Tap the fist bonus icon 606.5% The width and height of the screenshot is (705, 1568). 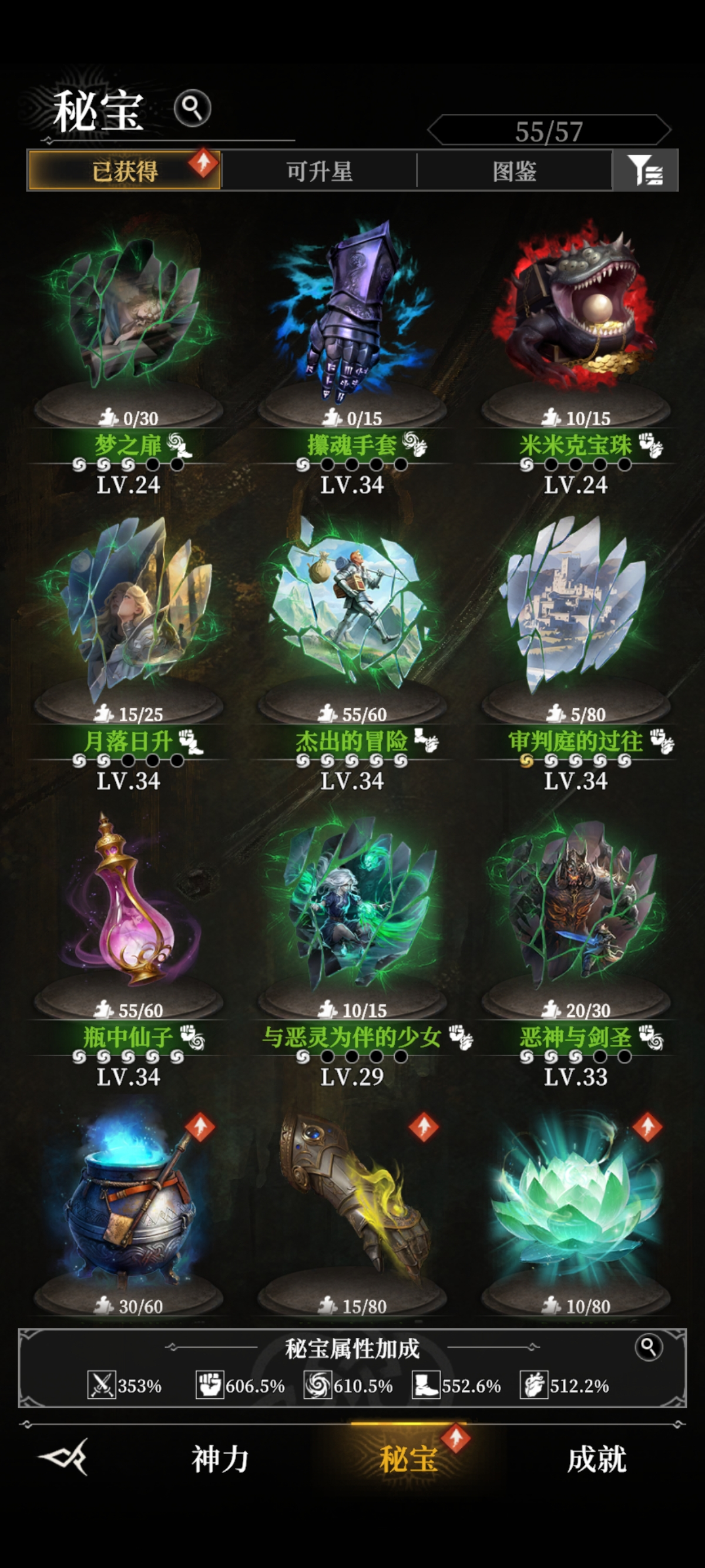(x=209, y=1385)
